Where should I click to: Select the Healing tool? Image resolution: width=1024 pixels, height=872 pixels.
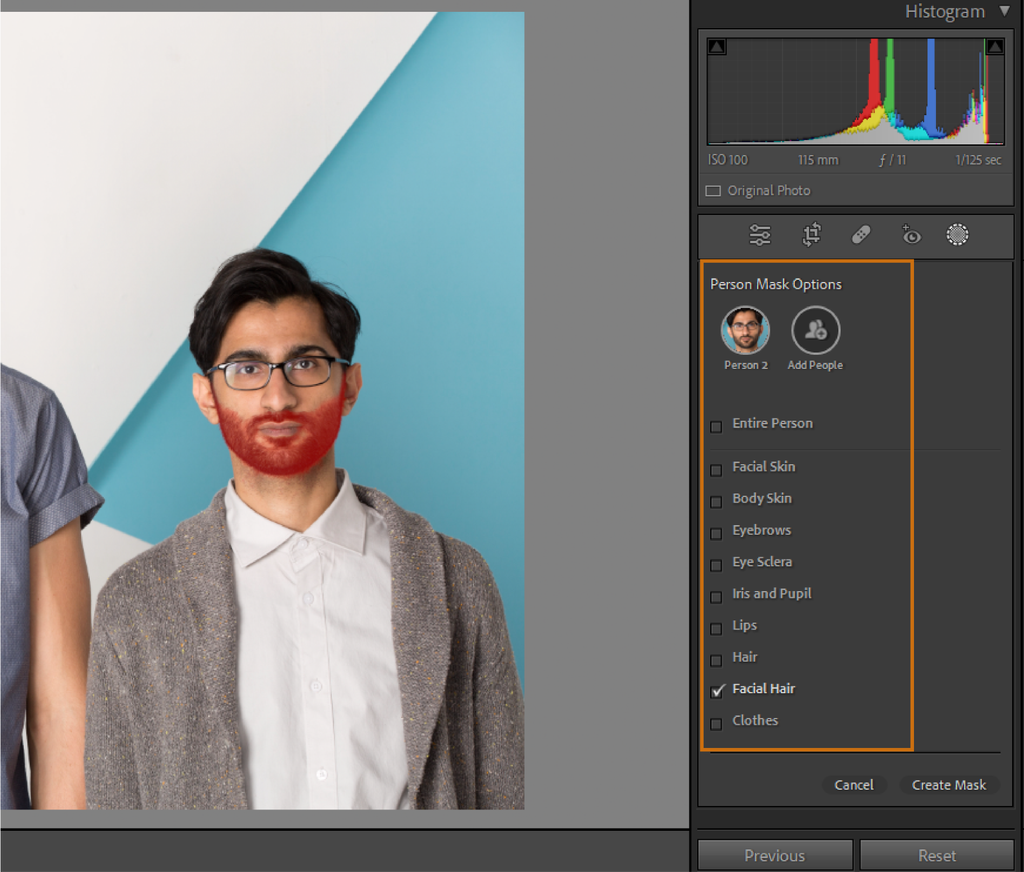click(860, 235)
